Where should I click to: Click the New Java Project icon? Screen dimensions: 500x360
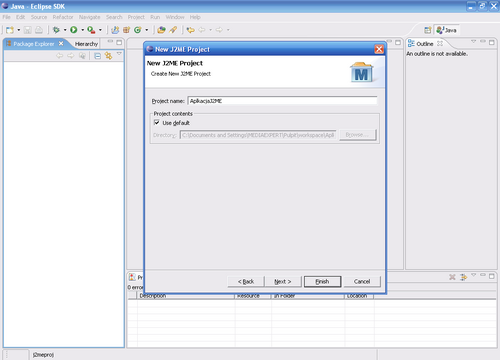coord(115,30)
